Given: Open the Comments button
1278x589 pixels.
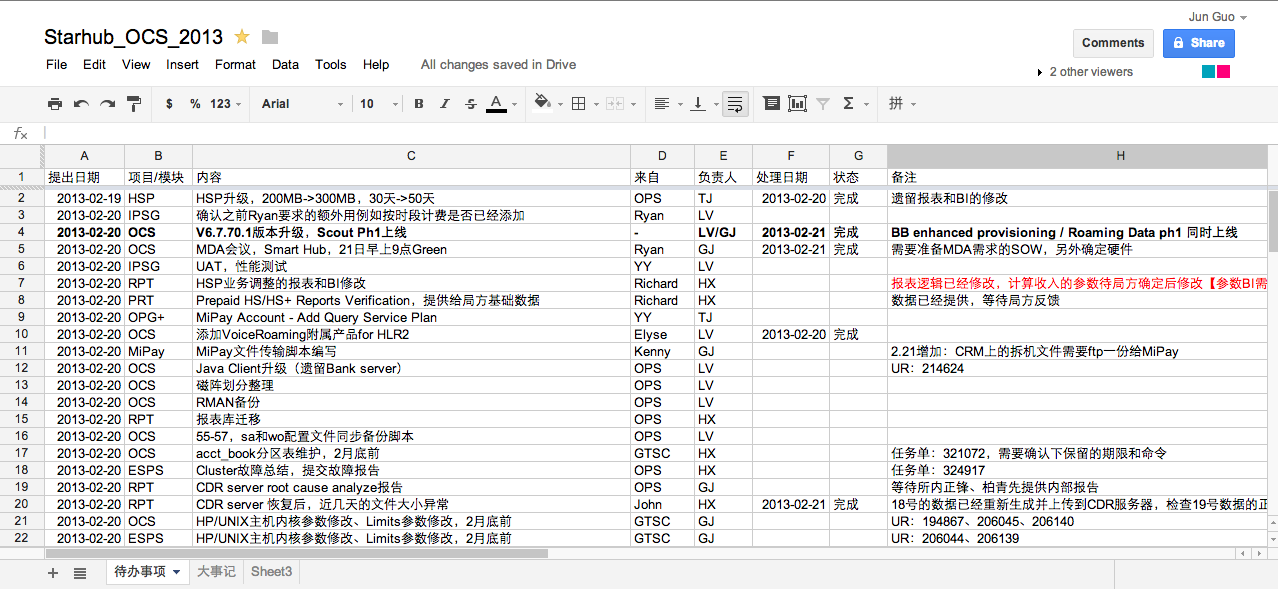Looking at the screenshot, I should pyautogui.click(x=1112, y=43).
